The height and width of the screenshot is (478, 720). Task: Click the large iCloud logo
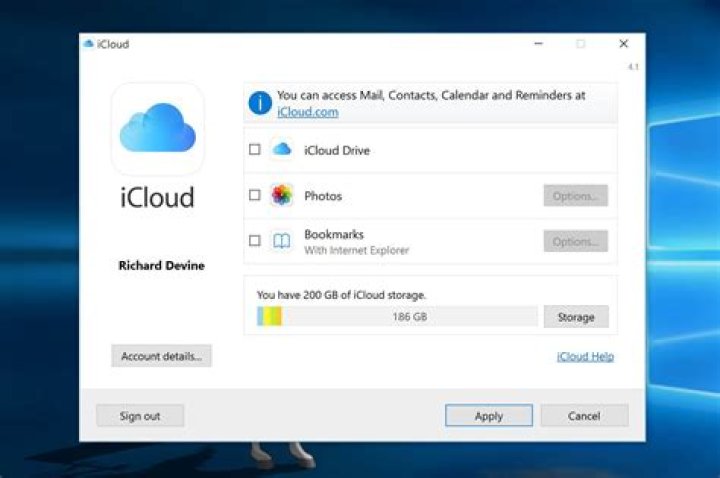(158, 128)
